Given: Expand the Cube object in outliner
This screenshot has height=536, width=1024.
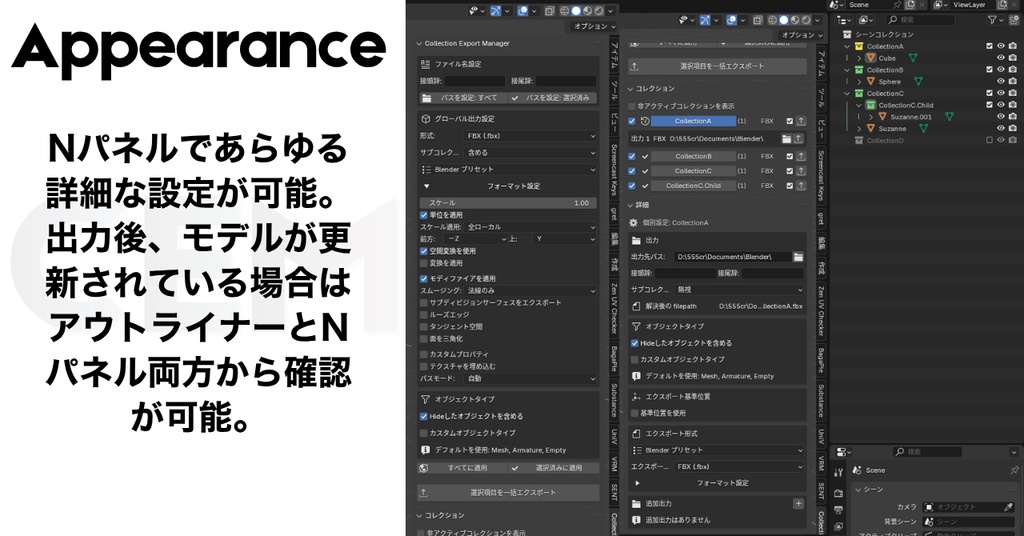Looking at the screenshot, I should (859, 58).
